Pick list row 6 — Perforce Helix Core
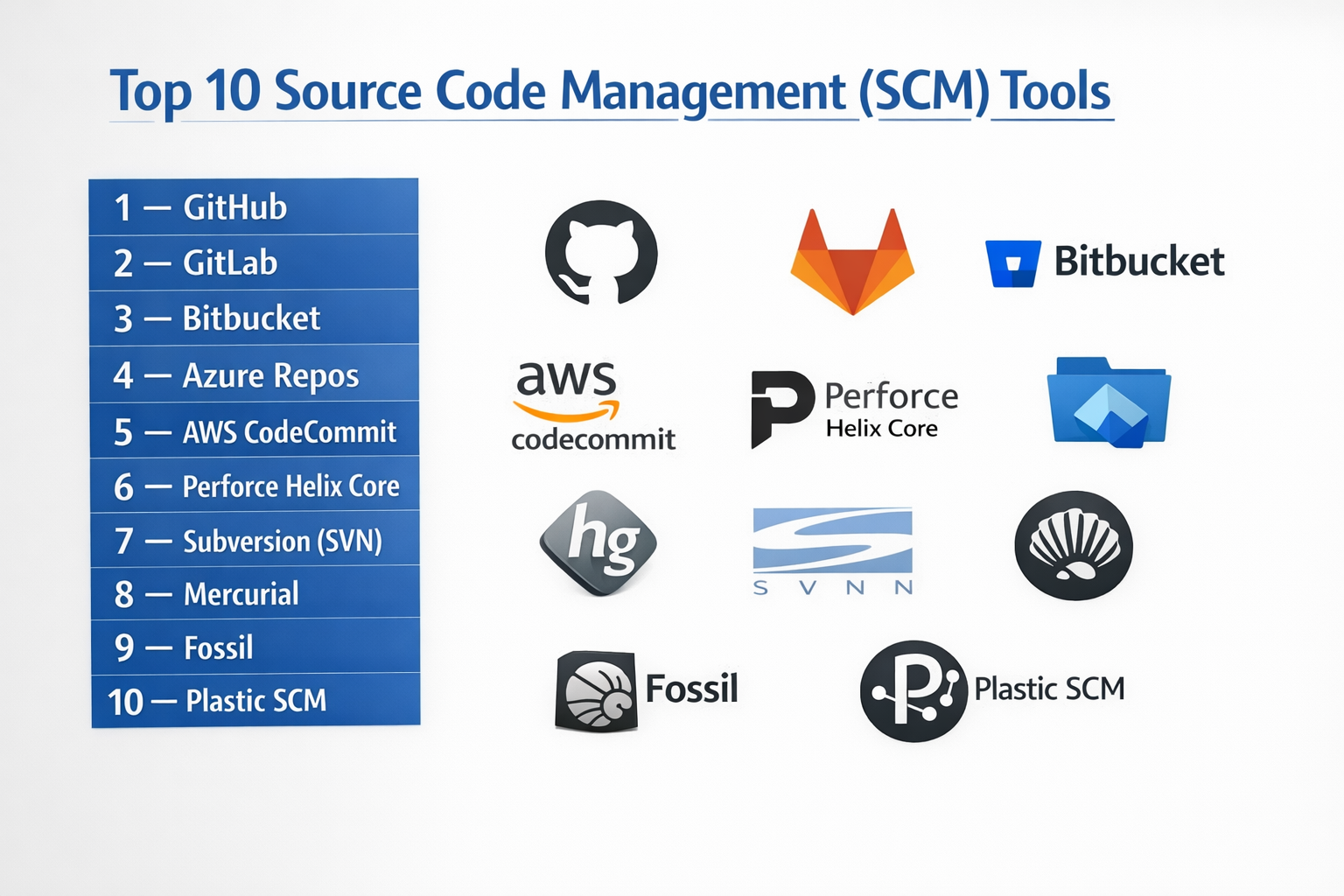Viewport: 1344px width, 896px height. point(255,486)
